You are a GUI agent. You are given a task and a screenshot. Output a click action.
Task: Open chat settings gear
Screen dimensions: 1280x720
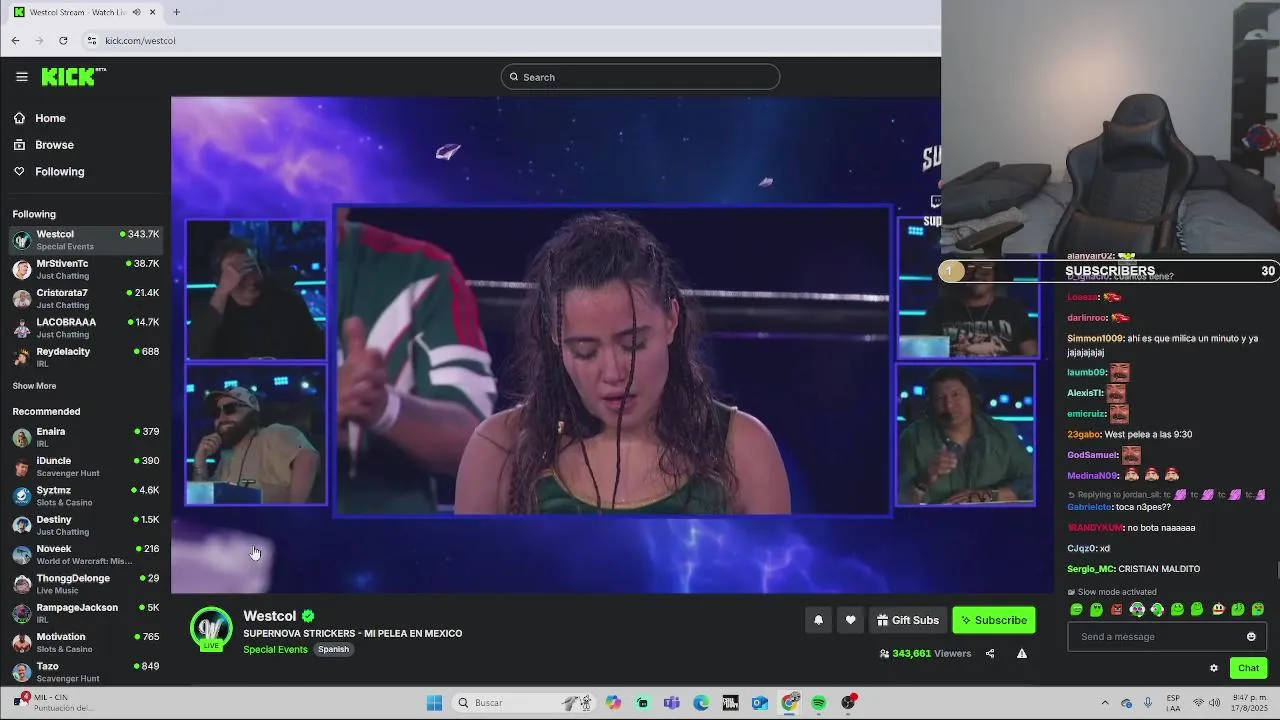tap(1214, 668)
